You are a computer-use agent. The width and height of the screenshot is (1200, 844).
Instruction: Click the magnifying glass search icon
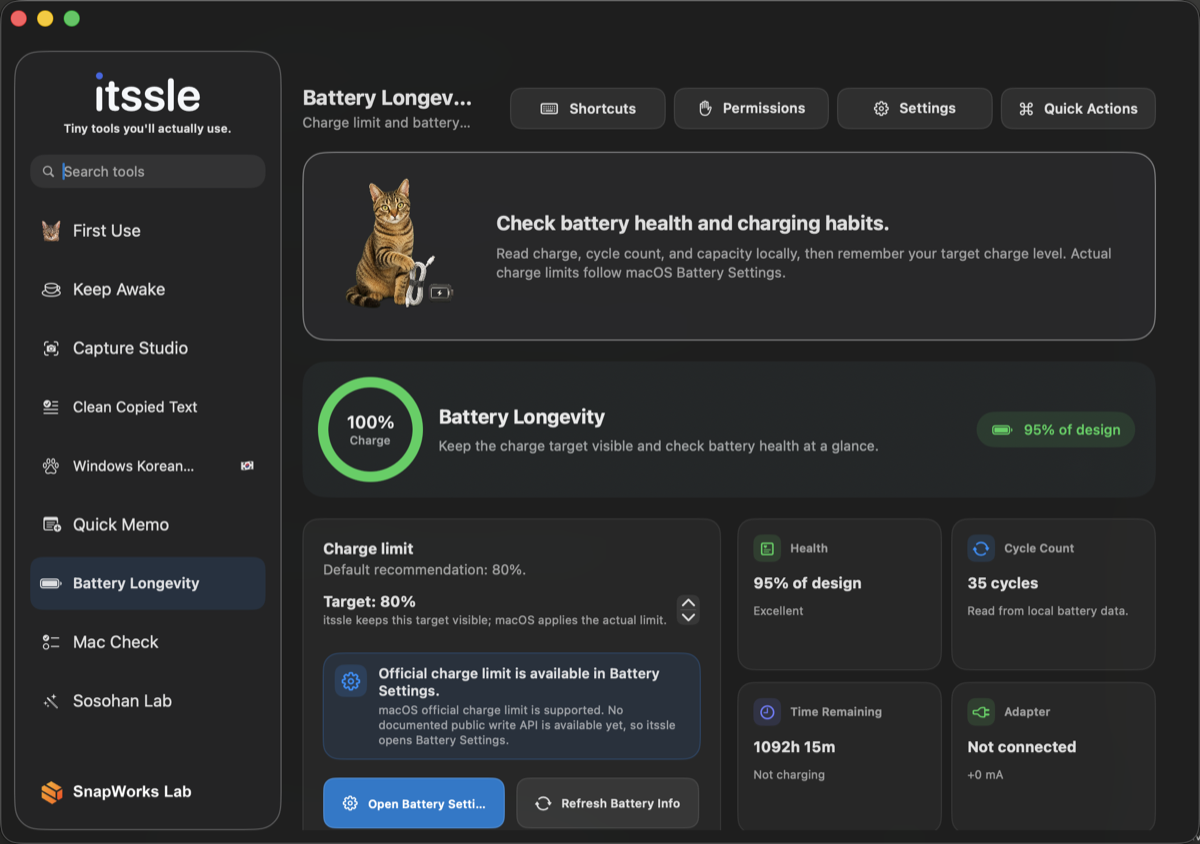pos(48,172)
